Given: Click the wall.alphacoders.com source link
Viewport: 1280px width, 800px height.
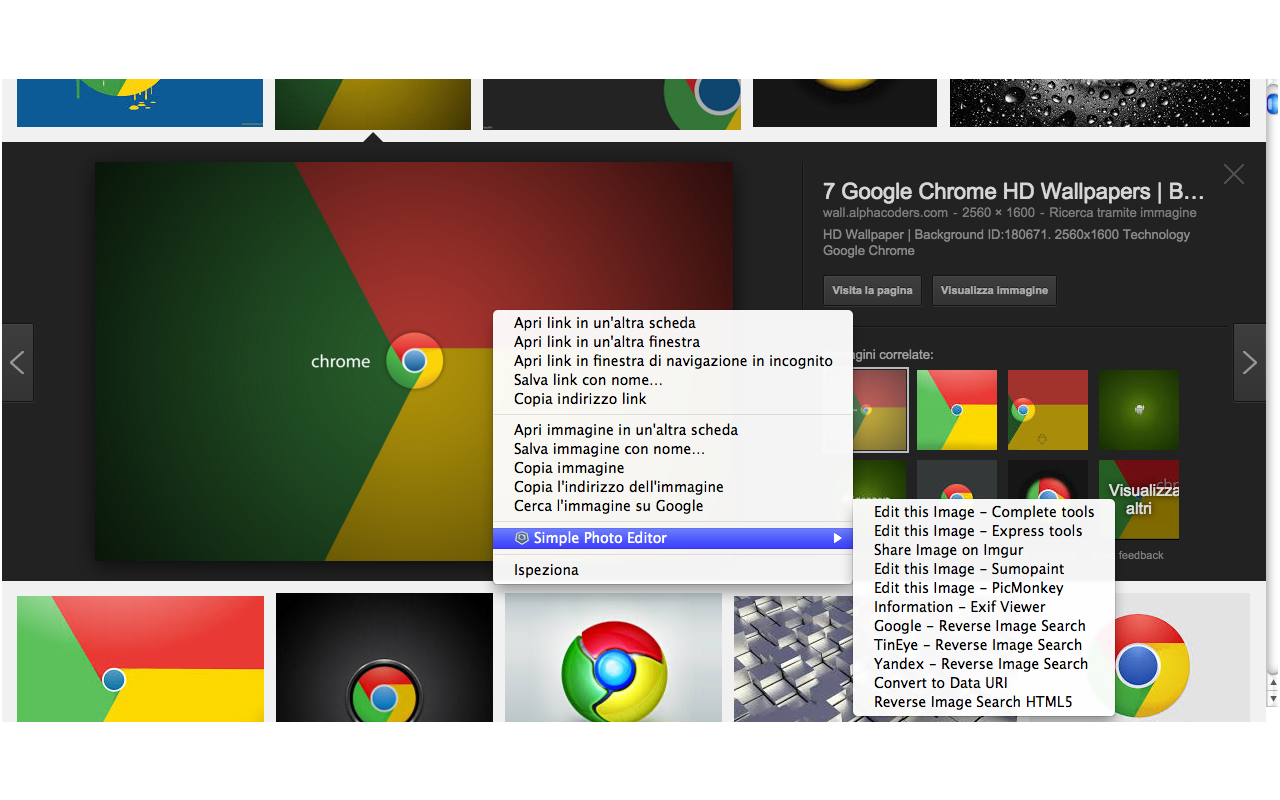Looking at the screenshot, I should pos(885,213).
